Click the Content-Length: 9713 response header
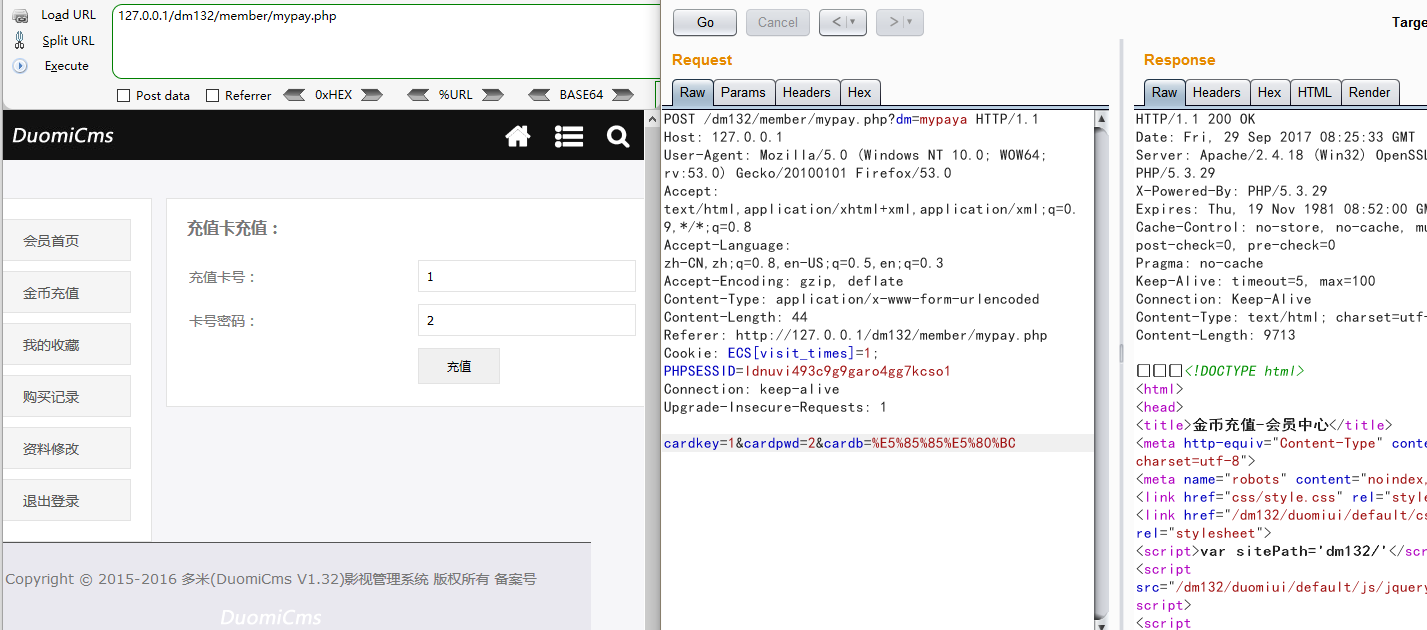Viewport: 1427px width, 630px height. click(1215, 335)
